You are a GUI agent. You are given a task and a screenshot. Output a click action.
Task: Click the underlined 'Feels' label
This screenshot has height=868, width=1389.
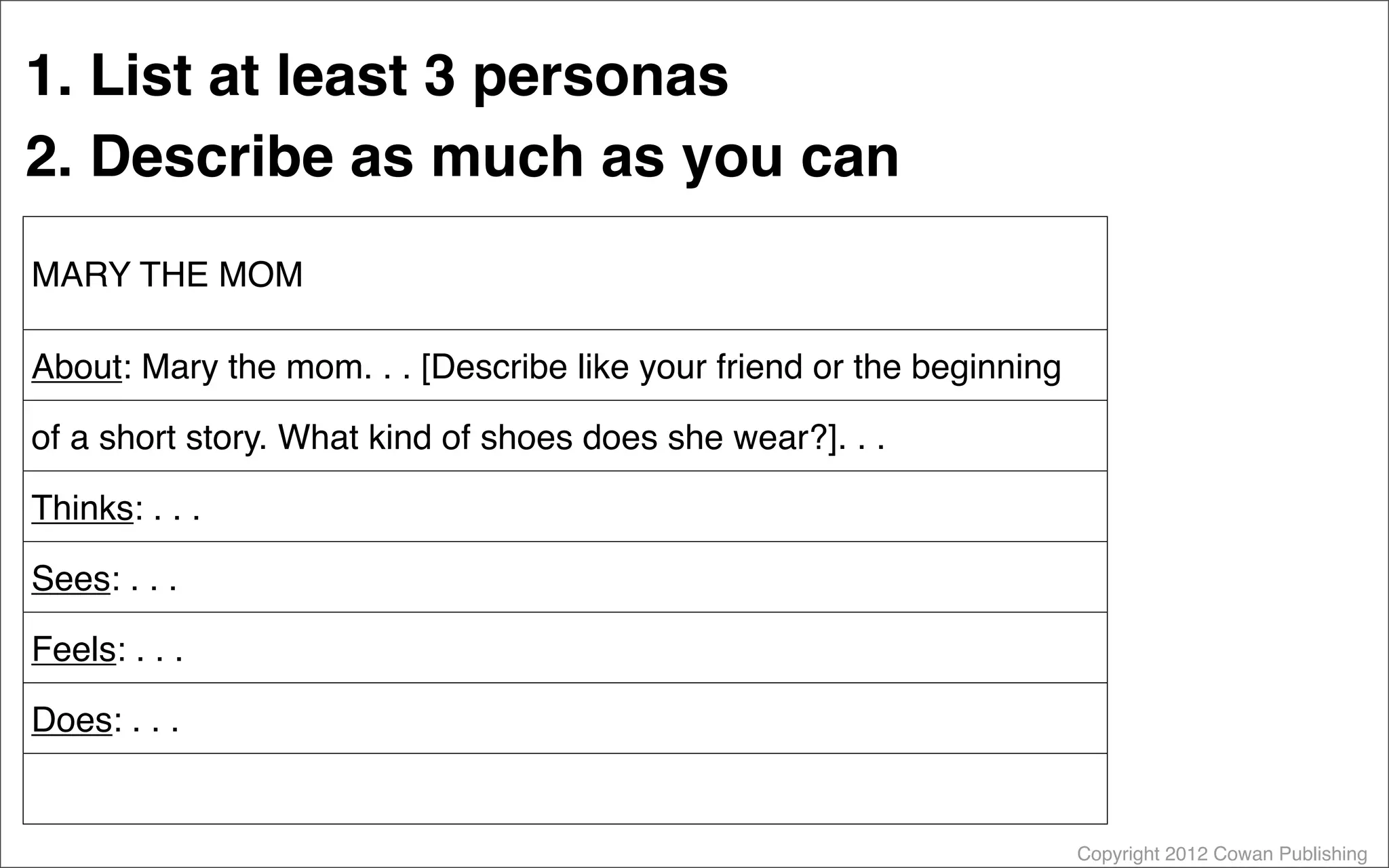pyautogui.click(x=74, y=649)
